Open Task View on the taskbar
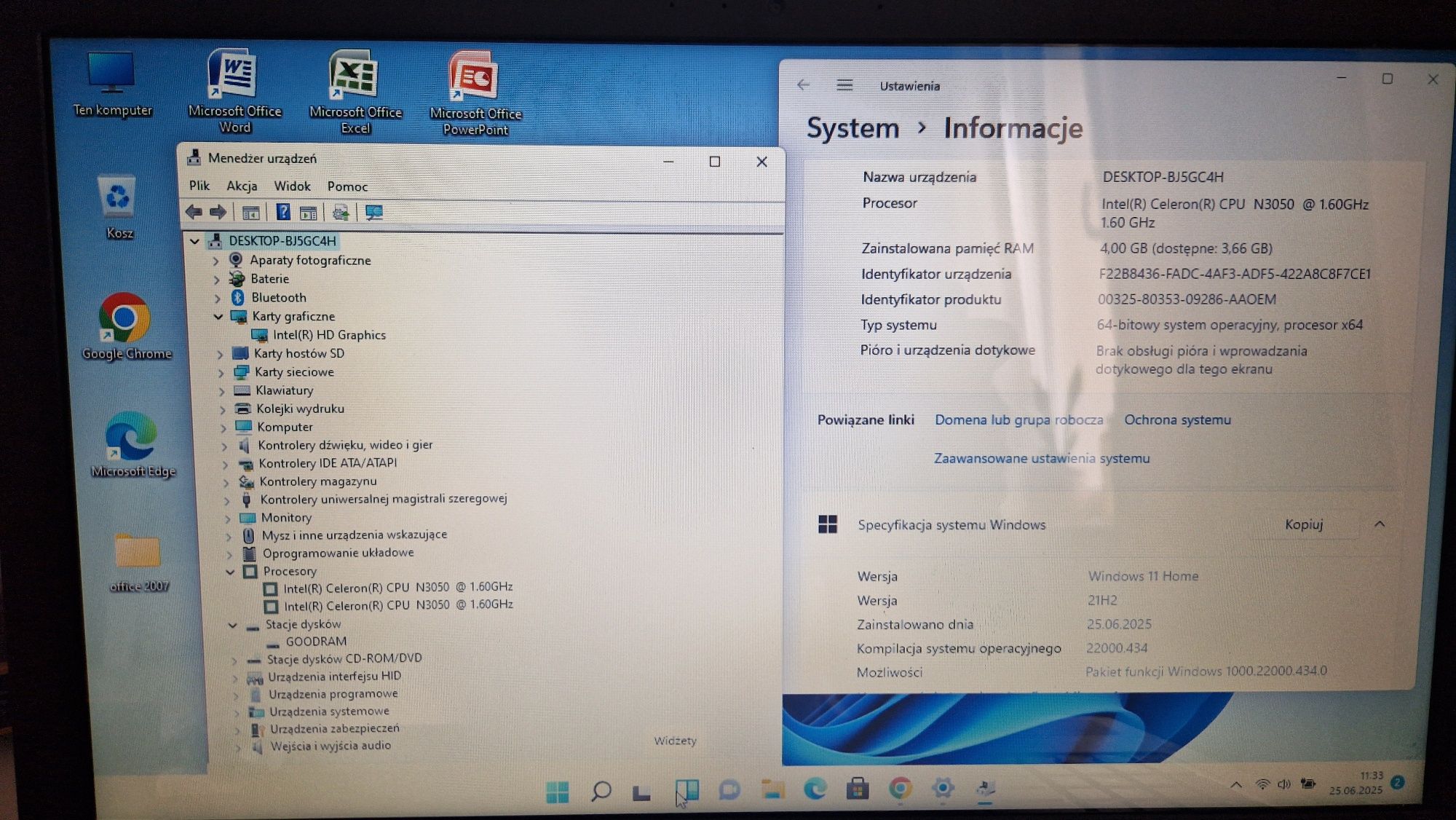The image size is (1456, 820). 642,792
